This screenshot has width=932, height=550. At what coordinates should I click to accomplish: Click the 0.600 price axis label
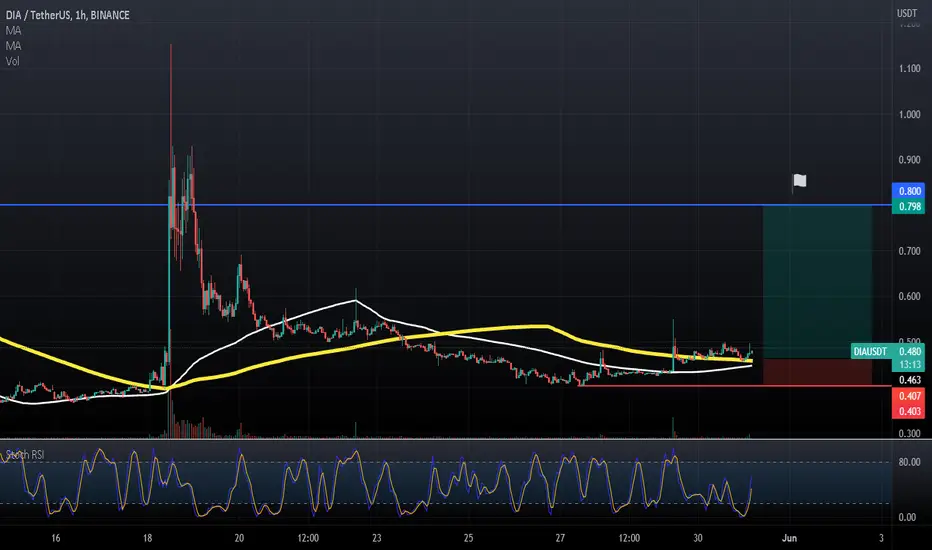pos(909,296)
